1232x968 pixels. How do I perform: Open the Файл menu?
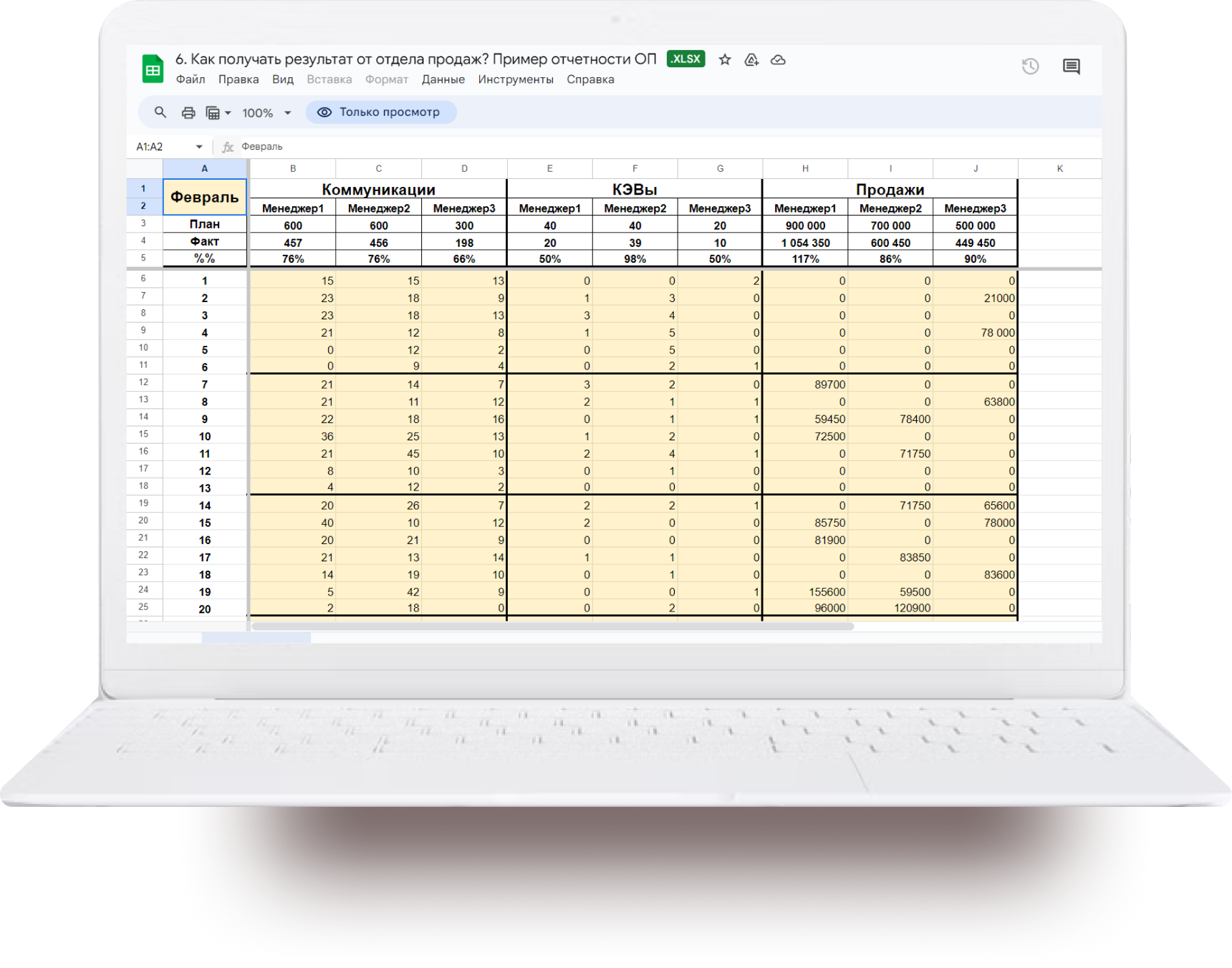coord(191,79)
